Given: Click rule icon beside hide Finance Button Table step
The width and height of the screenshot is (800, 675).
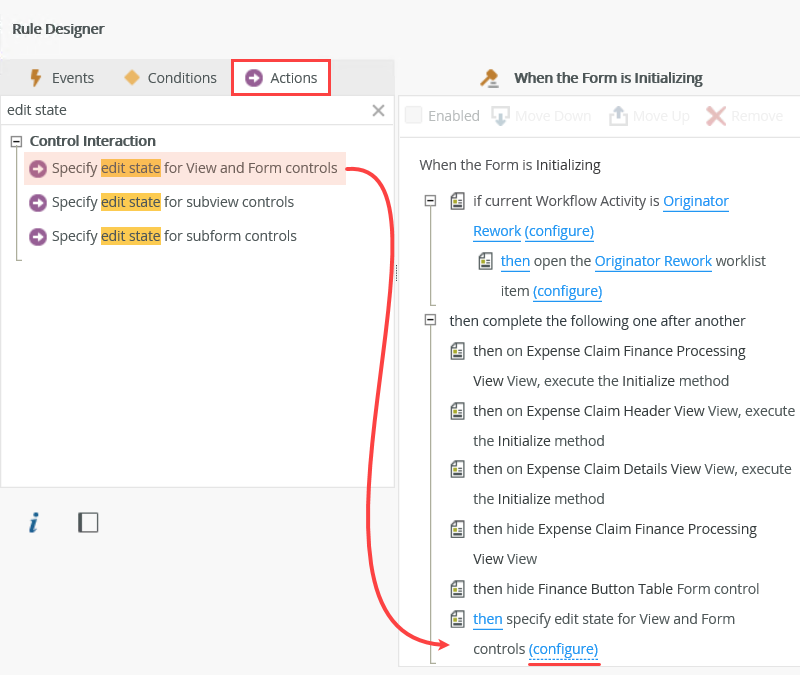Looking at the screenshot, I should (458, 589).
